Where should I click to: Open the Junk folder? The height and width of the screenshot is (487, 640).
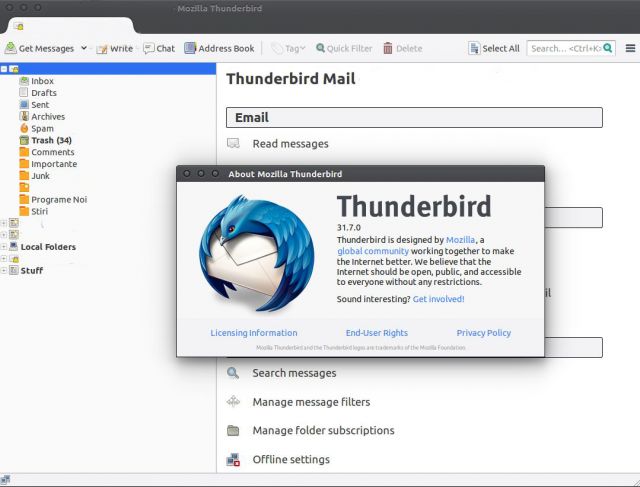tap(40, 176)
